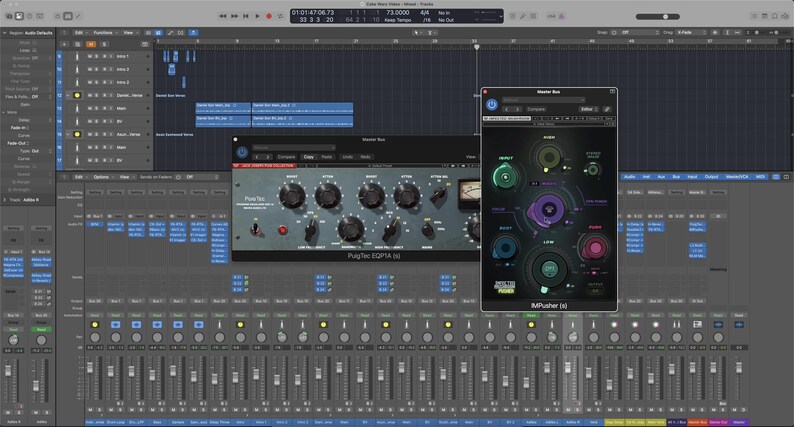The width and height of the screenshot is (794, 427).
Task: Click Redo in PuigTec plugin window
Action: pyautogui.click(x=365, y=157)
